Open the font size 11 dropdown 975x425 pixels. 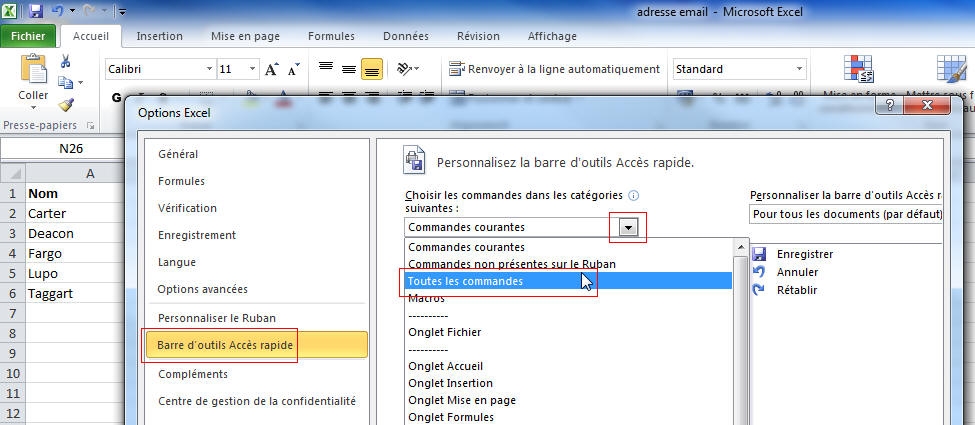click(x=252, y=69)
